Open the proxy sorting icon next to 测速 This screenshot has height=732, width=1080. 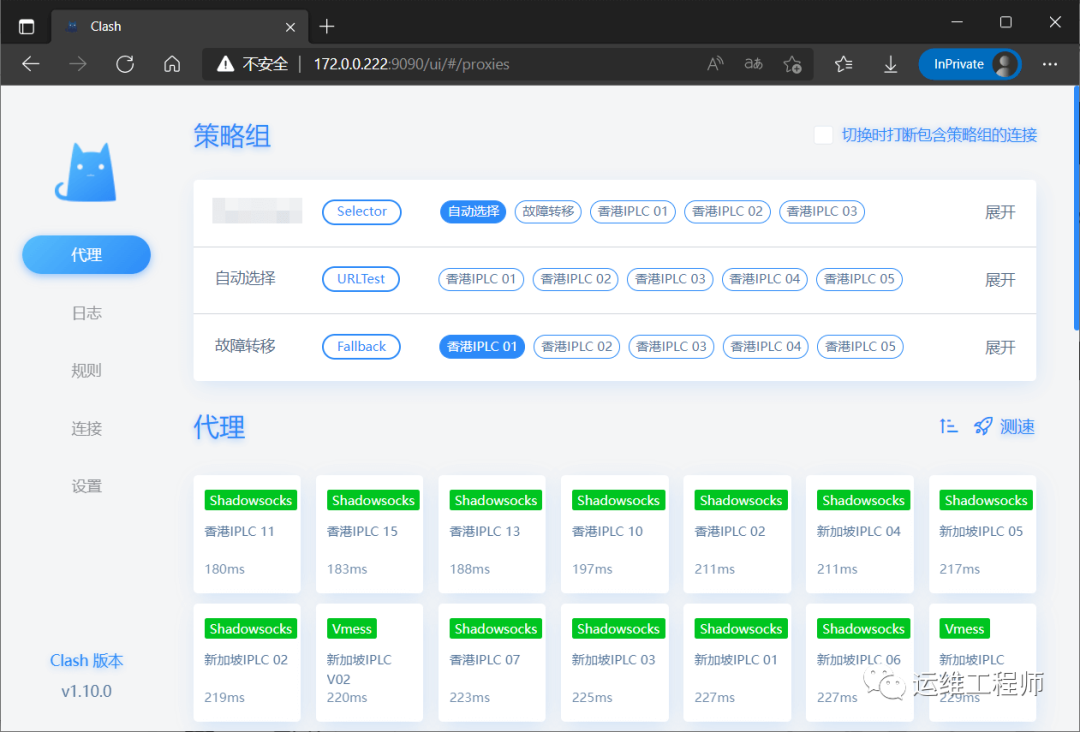click(948, 425)
